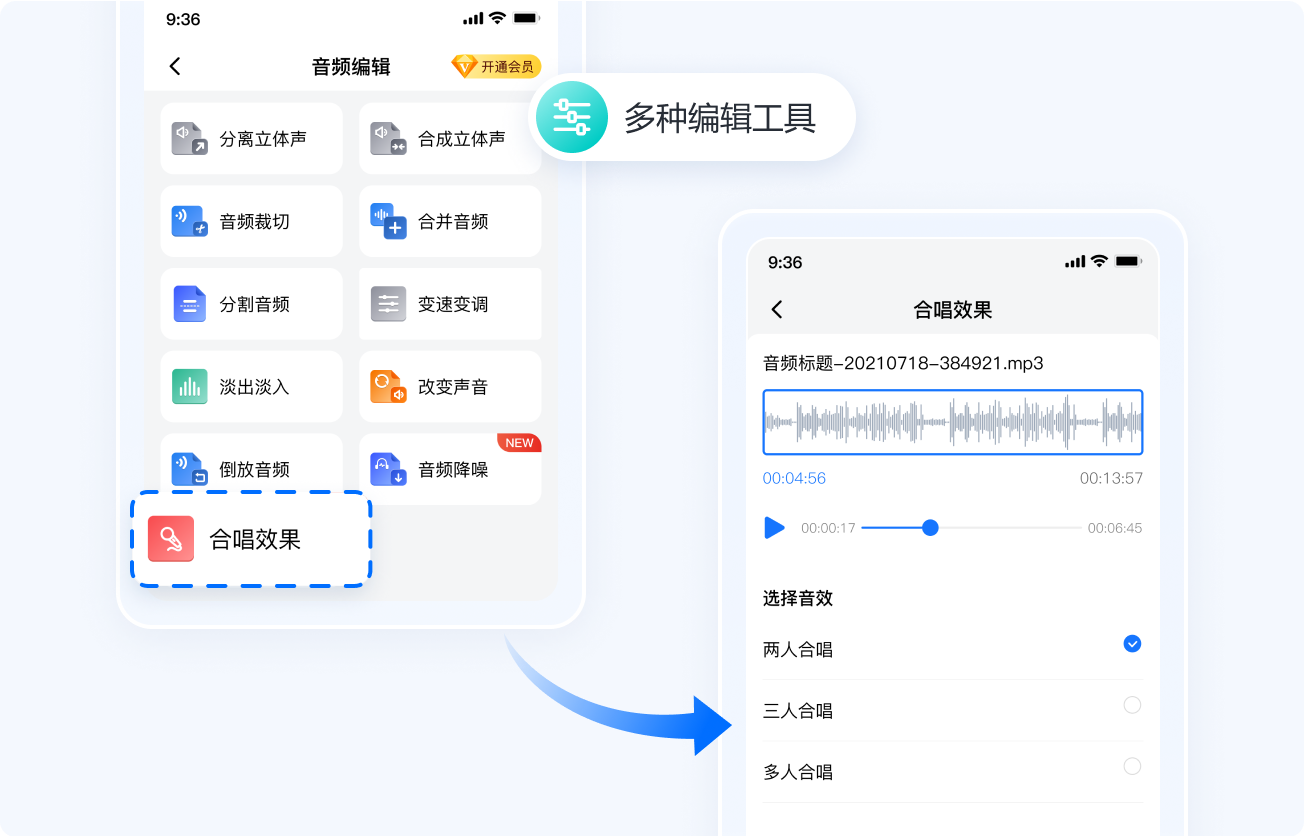Click 9:36 clock in 合唱效果 screen
This screenshot has width=1304, height=836.
click(x=785, y=262)
